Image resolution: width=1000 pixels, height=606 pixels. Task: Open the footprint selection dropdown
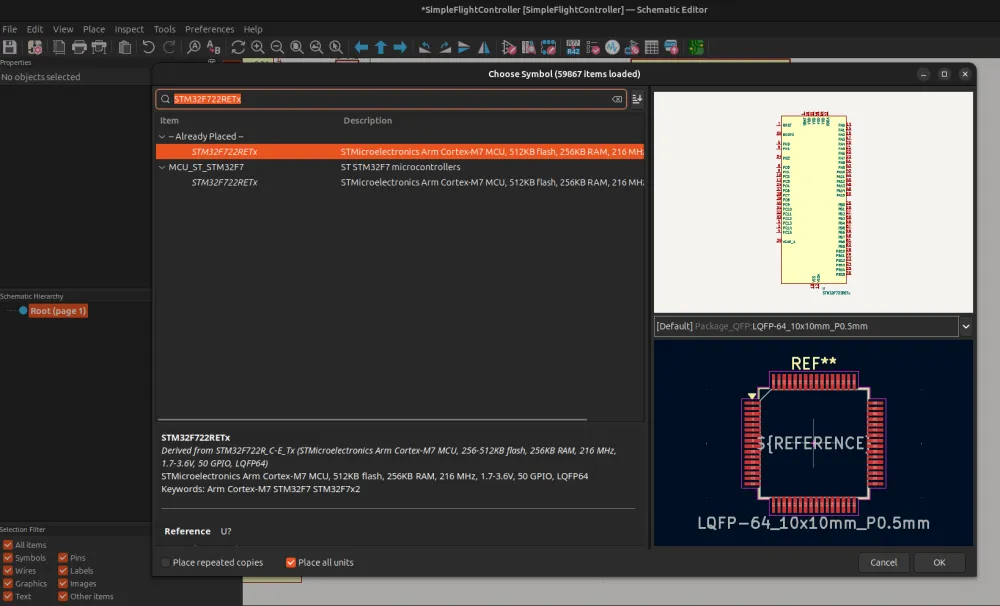tap(965, 327)
